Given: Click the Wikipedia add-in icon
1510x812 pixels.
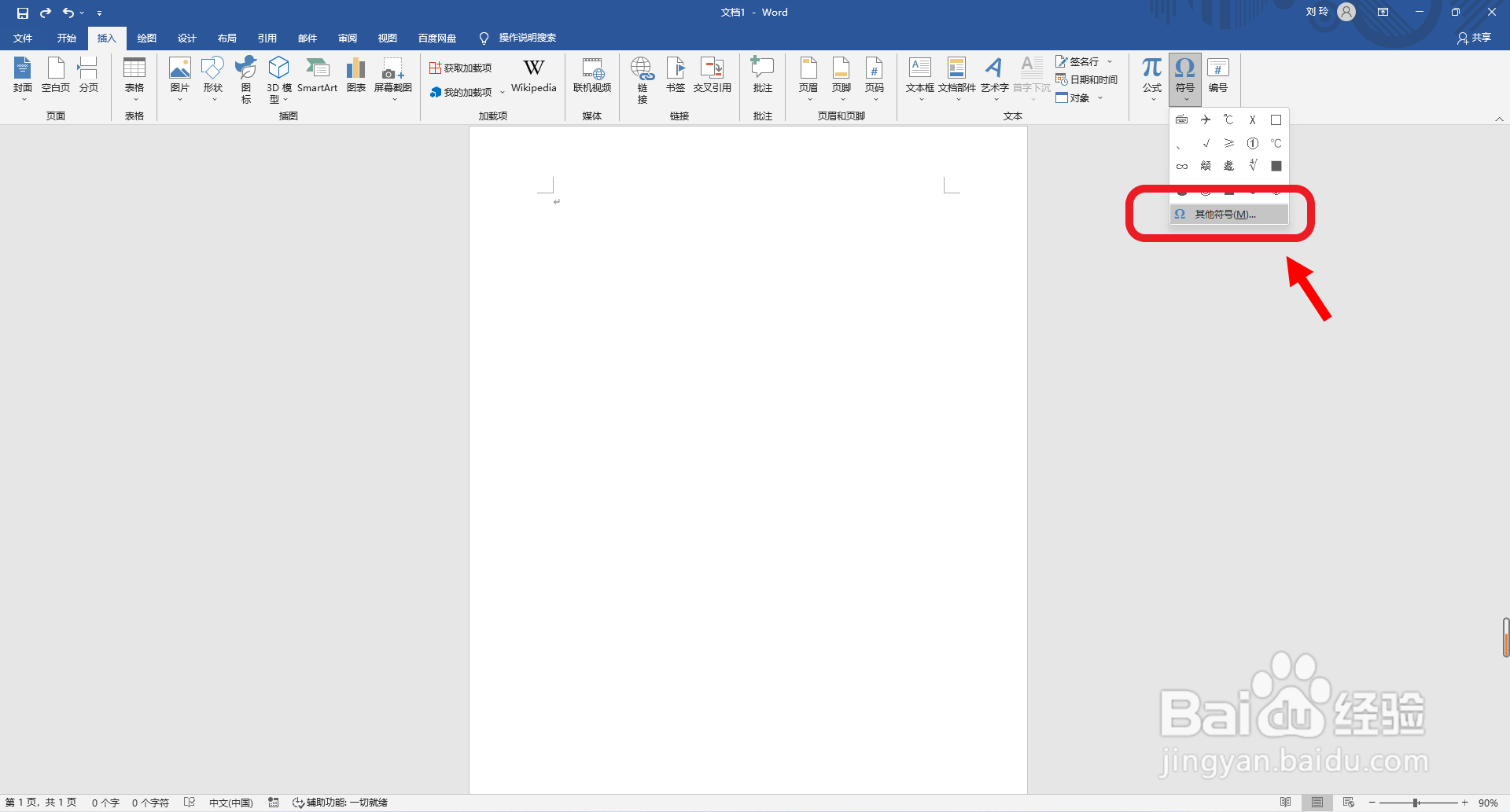Looking at the screenshot, I should click(534, 68).
